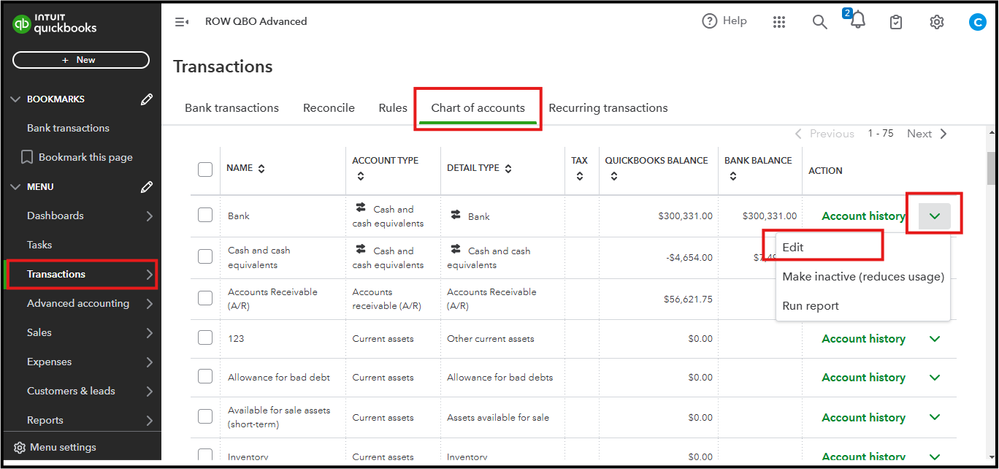Collapse the sidebar navigation menu icon
Screen dimensions: 999x469
pos(182,21)
